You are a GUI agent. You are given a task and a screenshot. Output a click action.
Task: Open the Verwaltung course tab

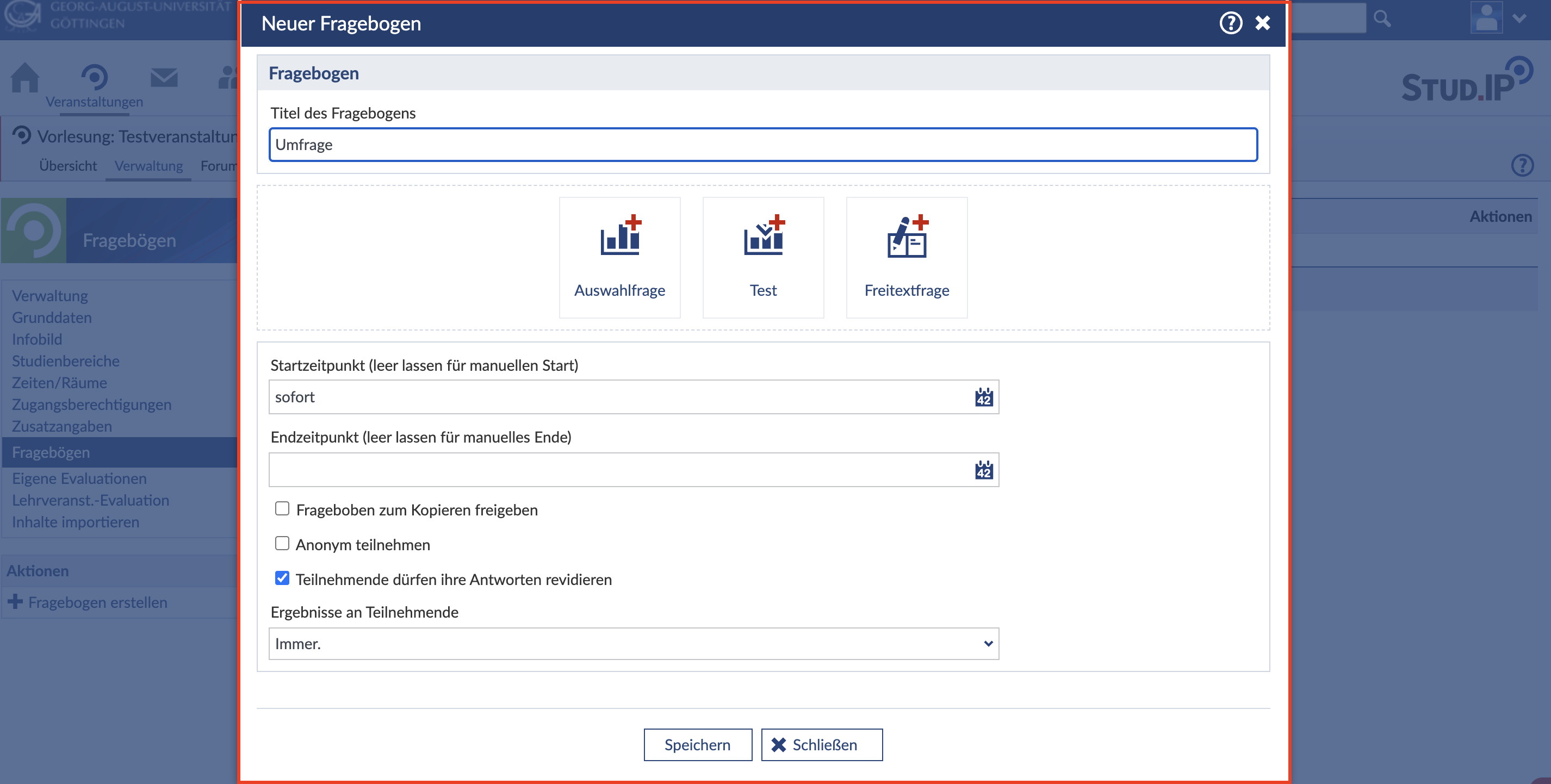148,166
